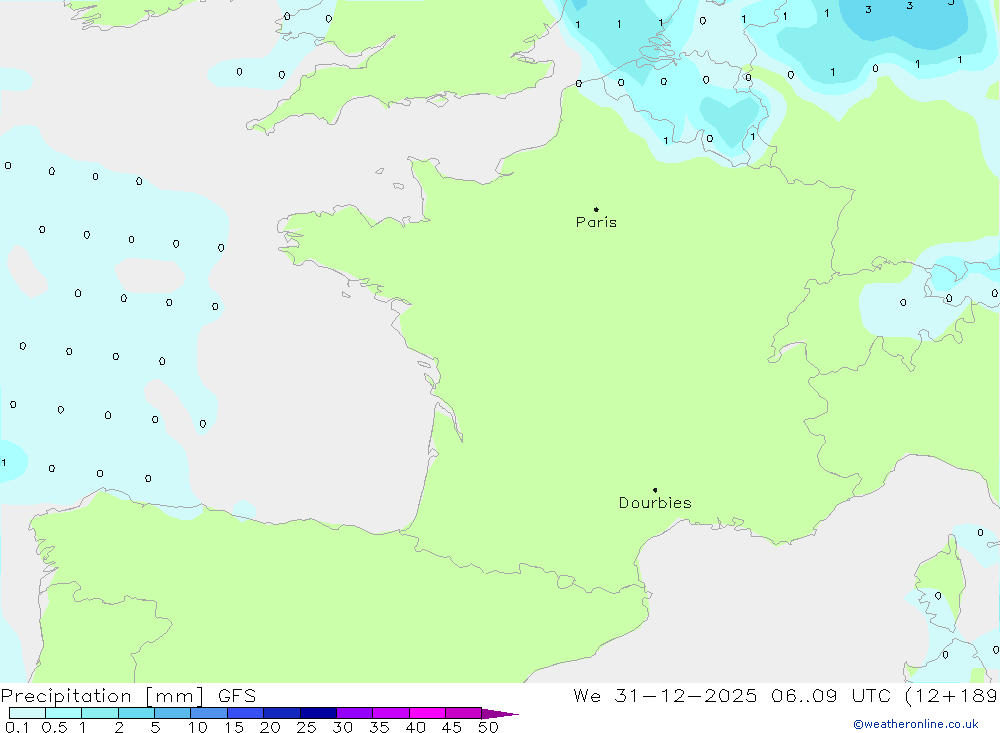1000x733 pixels.
Task: Pick the 5–10 mm blue legend swatch
Action: 173,713
